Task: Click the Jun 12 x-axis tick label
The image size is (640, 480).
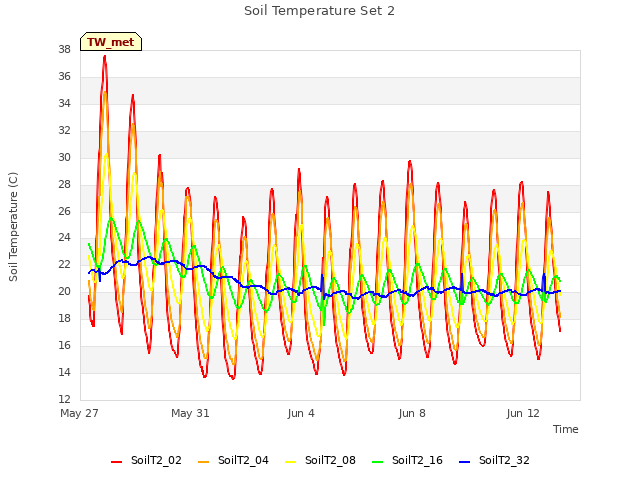Action: pyautogui.click(x=523, y=413)
